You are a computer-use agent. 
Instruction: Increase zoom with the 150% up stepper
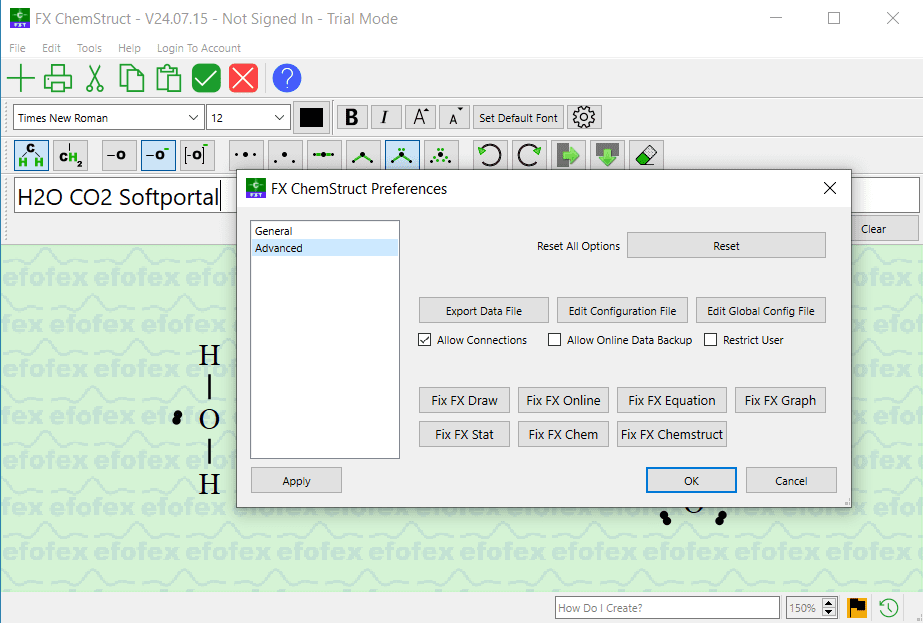[829, 602]
